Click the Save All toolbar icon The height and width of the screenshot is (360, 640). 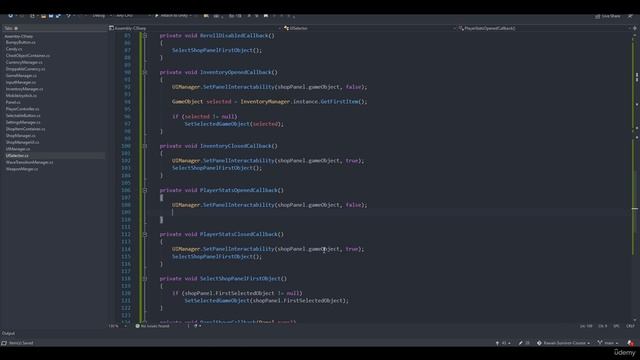(58, 16)
